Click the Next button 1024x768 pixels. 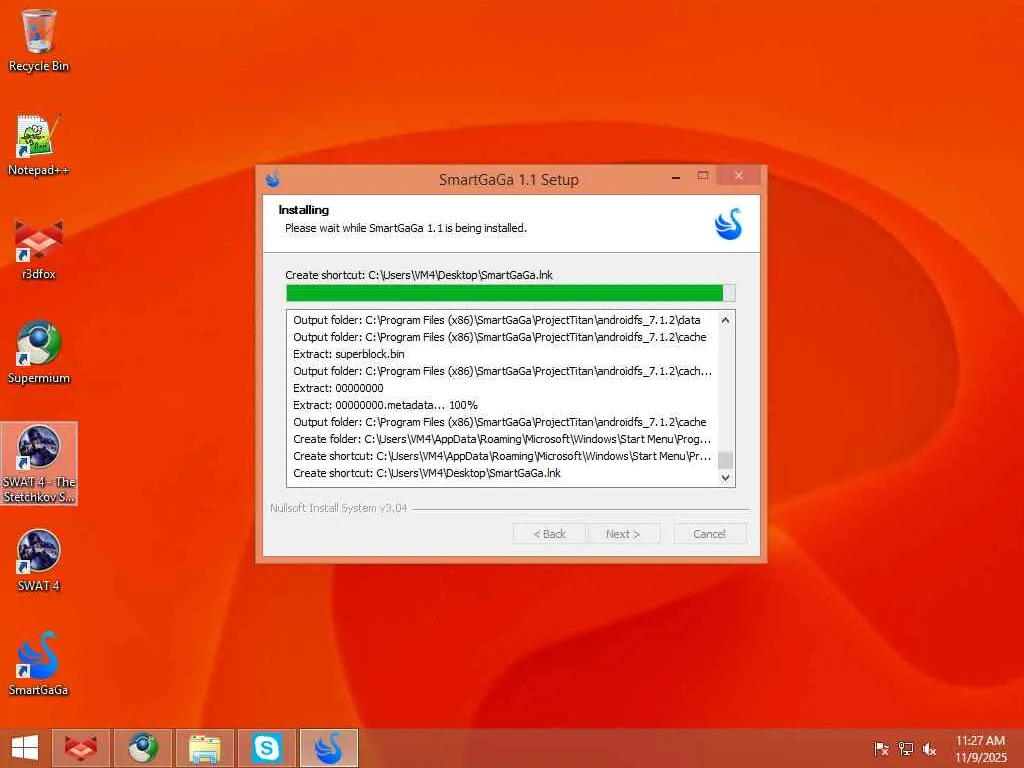(623, 534)
